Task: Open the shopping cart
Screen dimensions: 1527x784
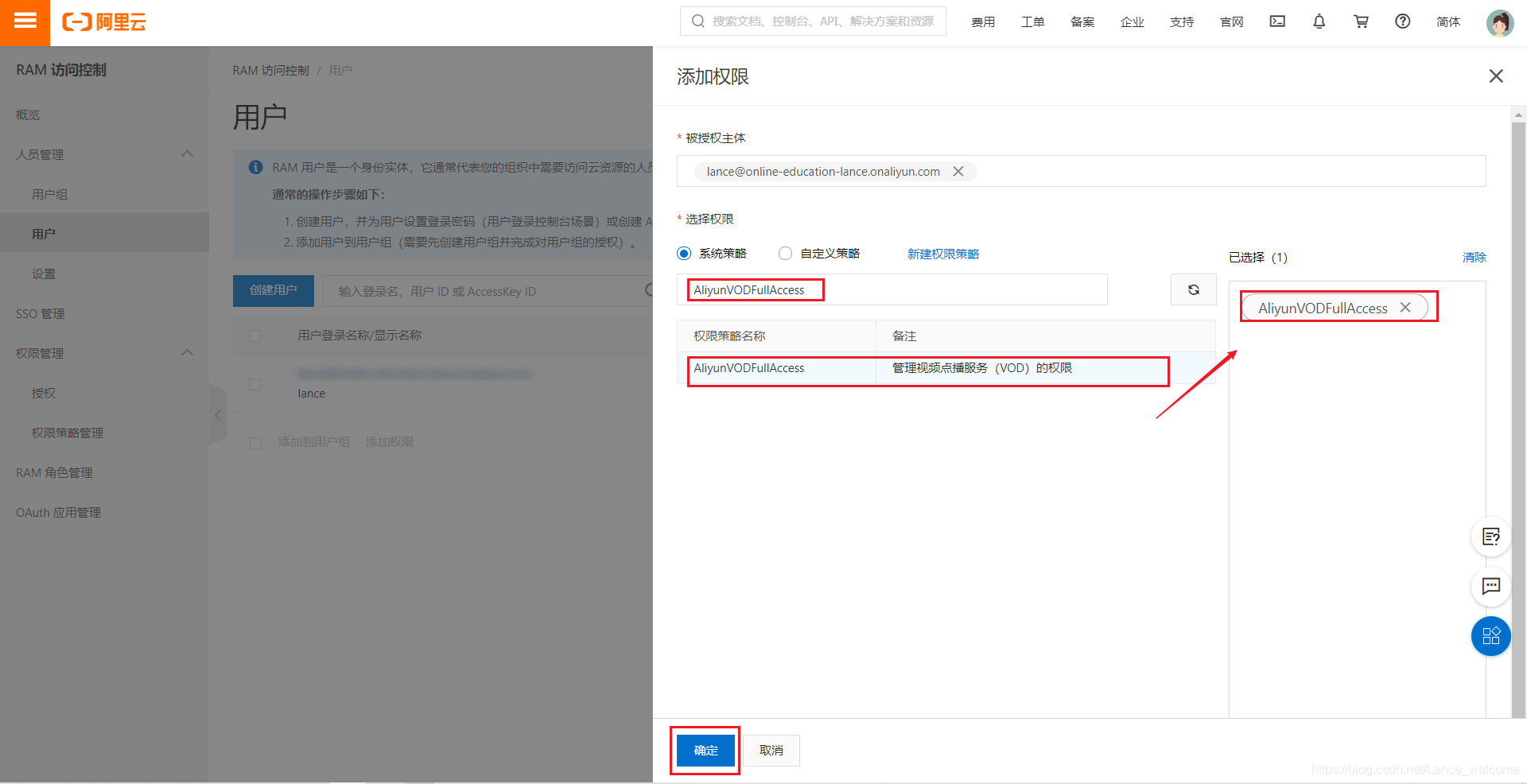Action: pyautogui.click(x=1361, y=21)
